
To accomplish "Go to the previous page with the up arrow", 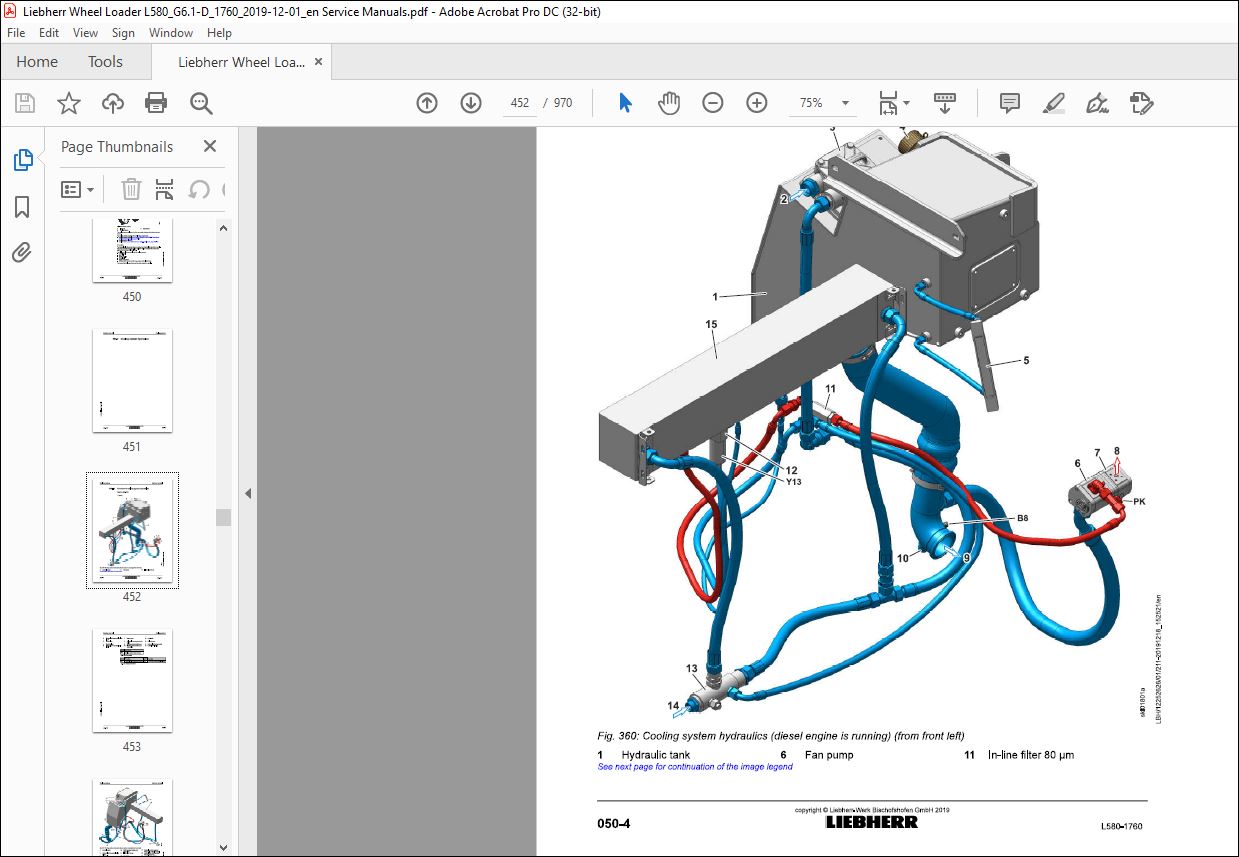I will pos(427,103).
